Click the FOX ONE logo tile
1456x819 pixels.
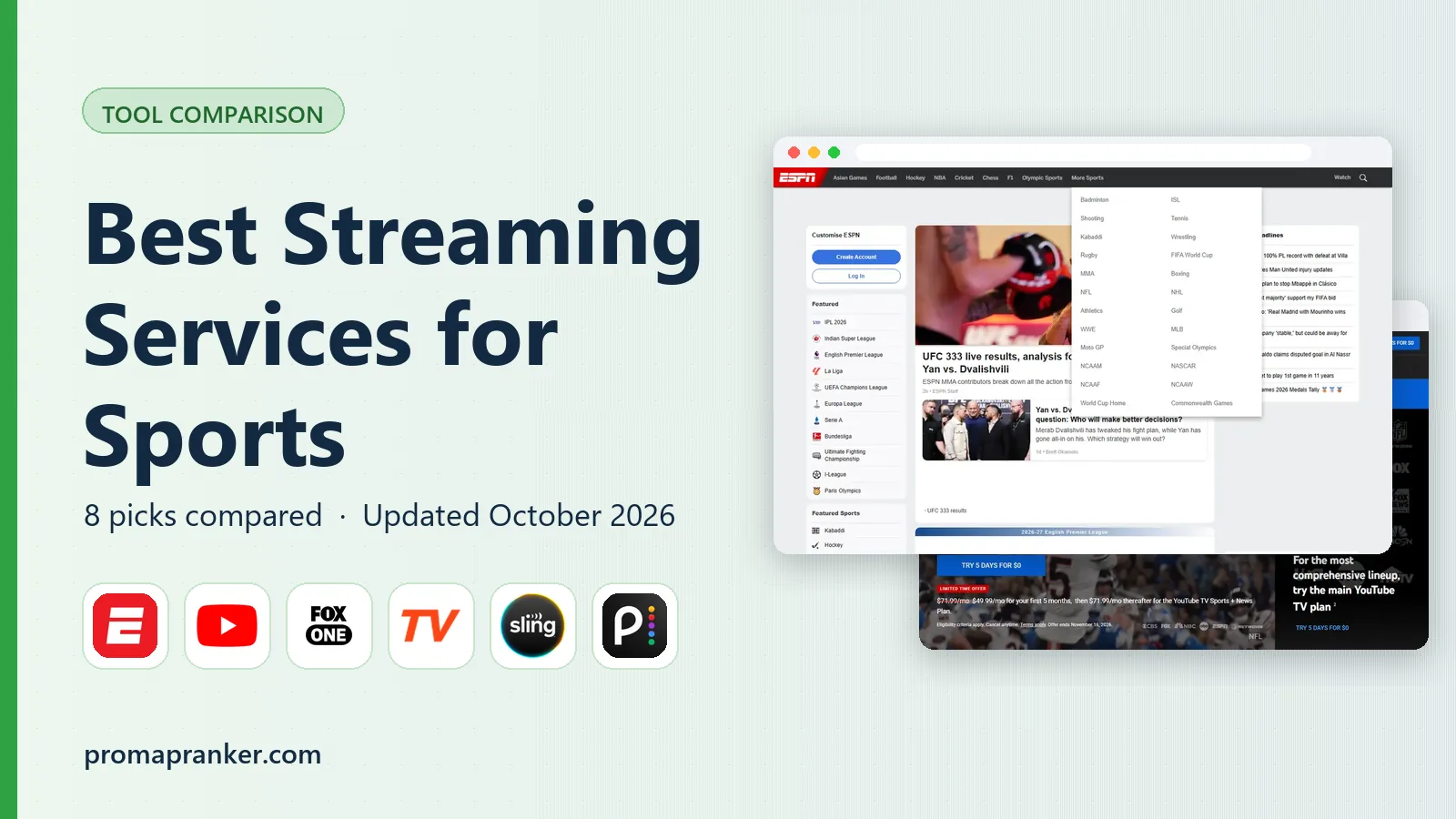coord(329,626)
